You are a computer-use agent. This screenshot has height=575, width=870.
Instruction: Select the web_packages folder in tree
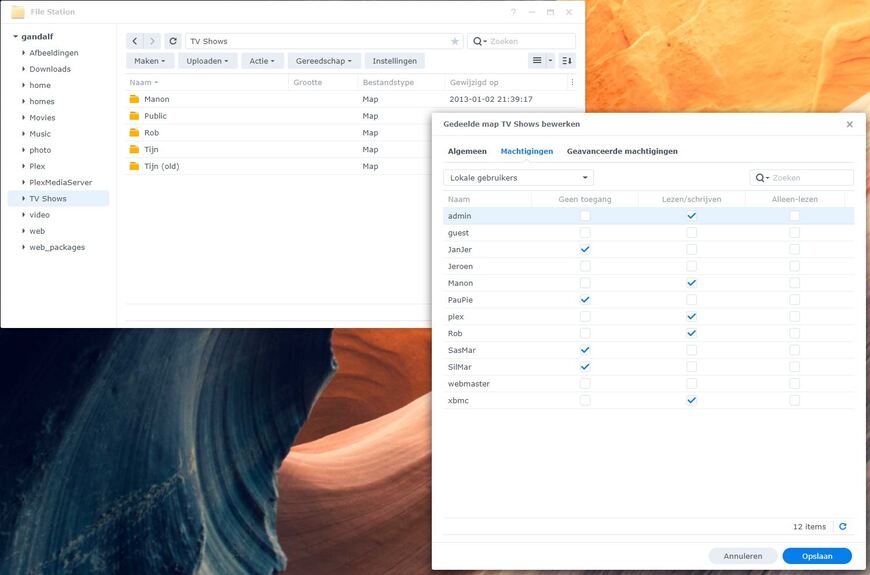[57, 247]
